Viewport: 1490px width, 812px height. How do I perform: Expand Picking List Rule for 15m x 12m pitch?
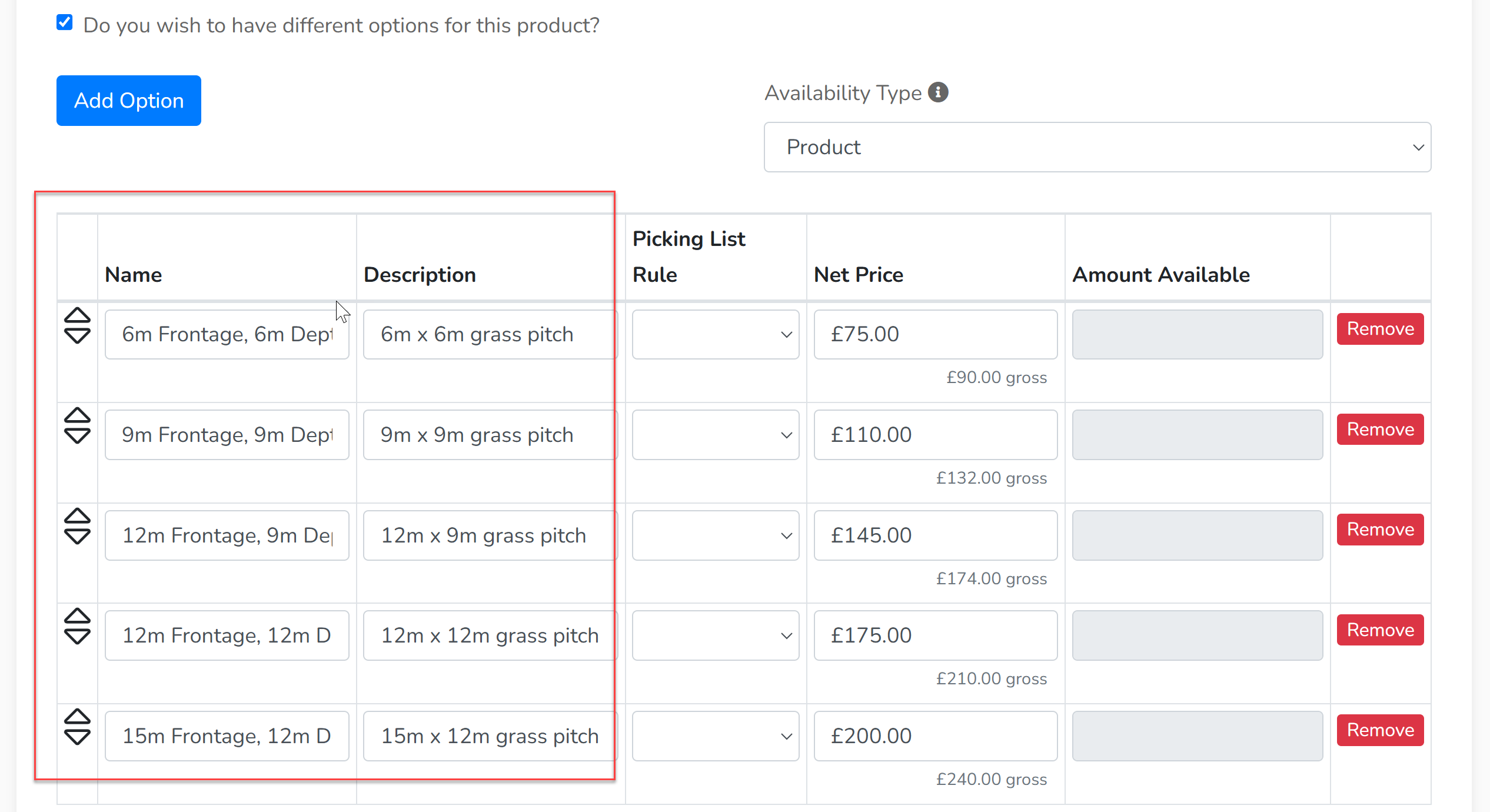pyautogui.click(x=716, y=736)
